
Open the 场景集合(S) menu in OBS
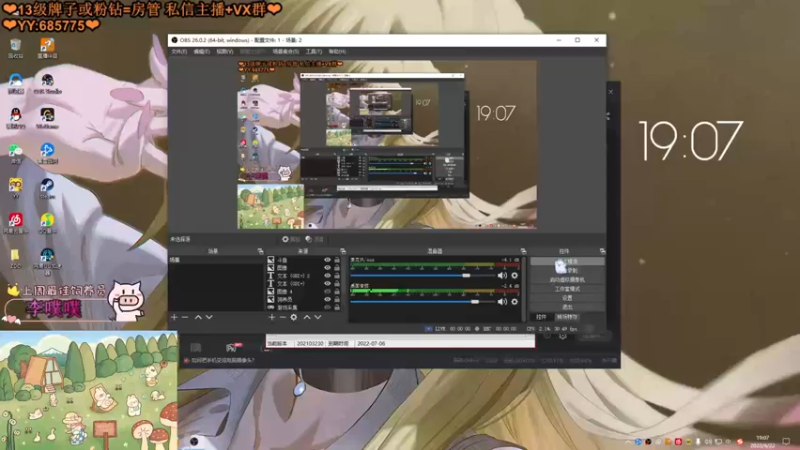[x=285, y=52]
